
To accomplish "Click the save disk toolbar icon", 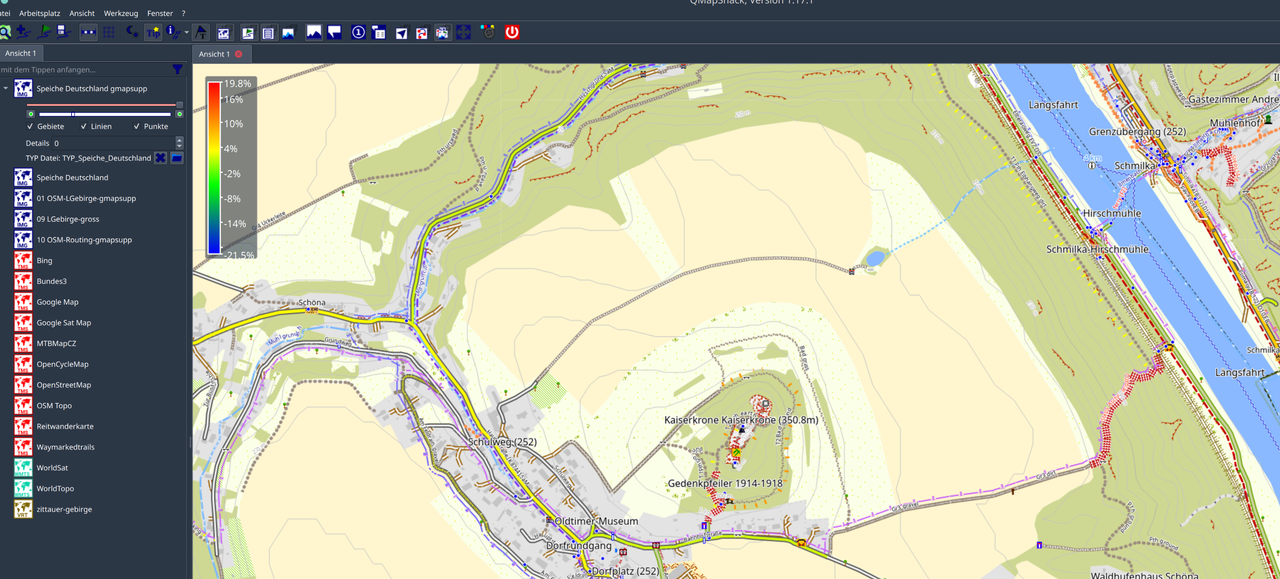I will [x=63, y=32].
